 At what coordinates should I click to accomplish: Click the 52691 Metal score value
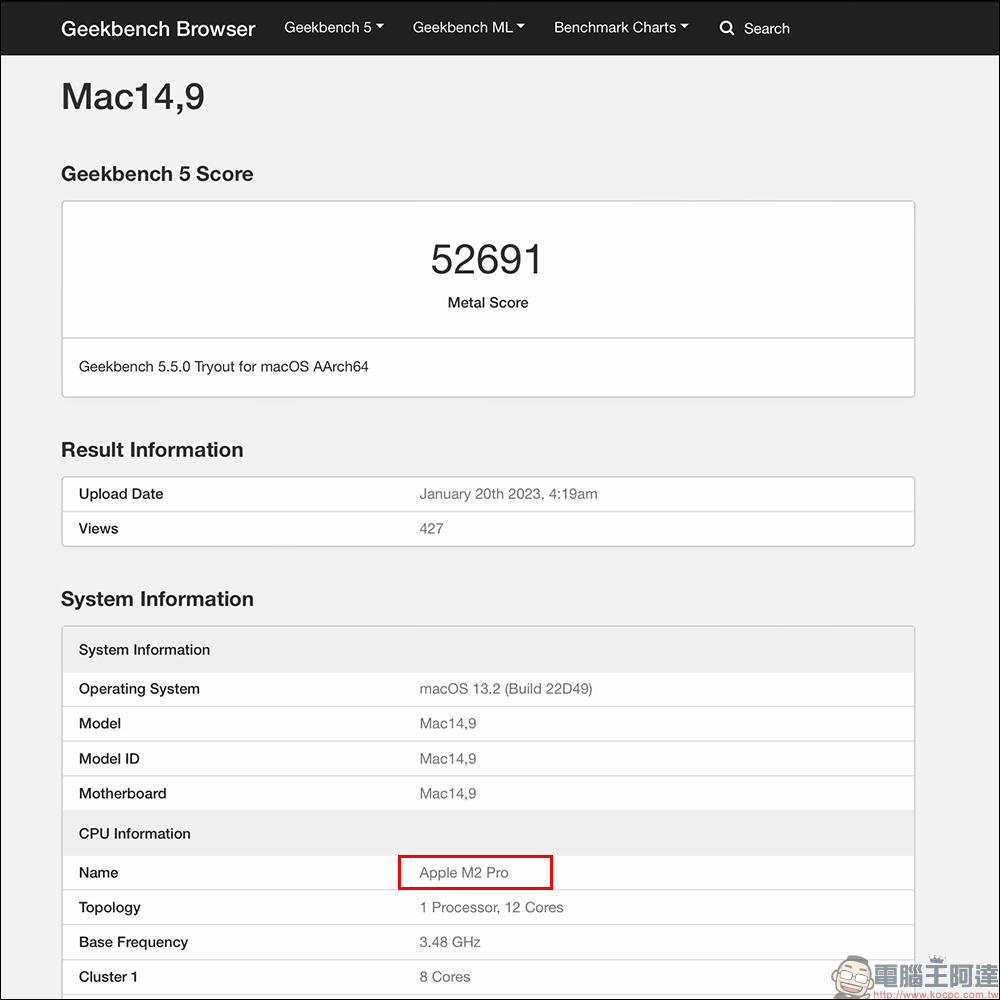487,260
